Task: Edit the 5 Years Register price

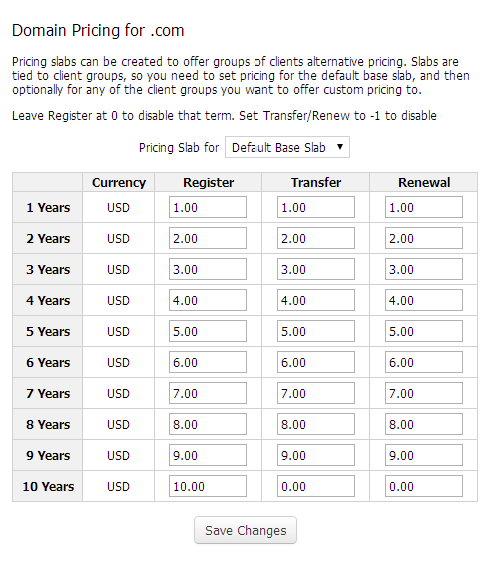Action: [x=208, y=331]
